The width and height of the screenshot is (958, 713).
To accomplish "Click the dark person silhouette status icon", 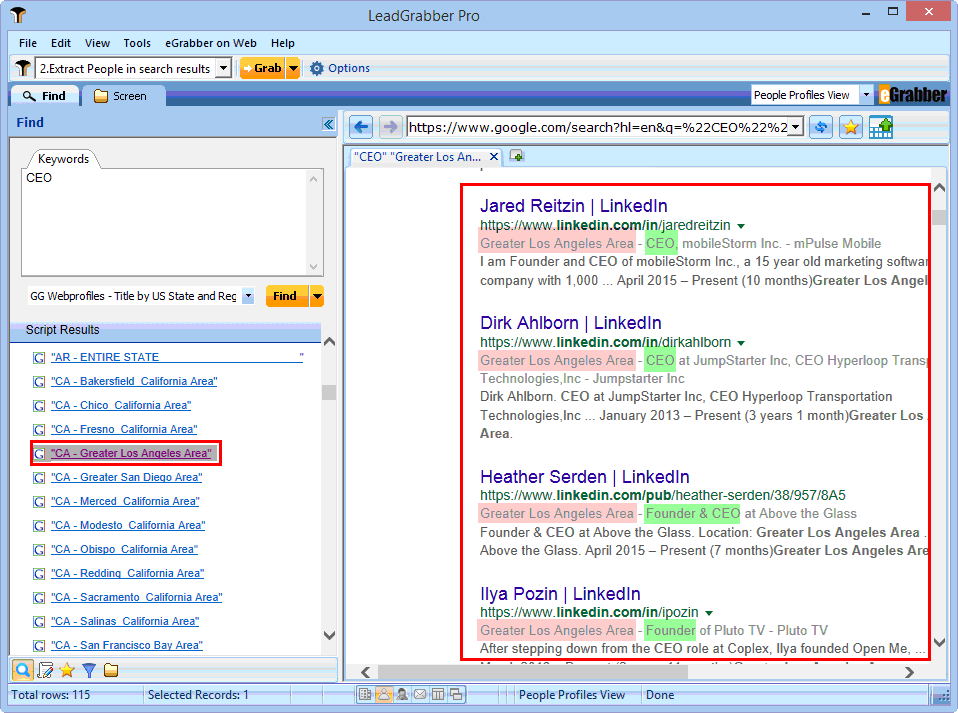I will tap(402, 694).
